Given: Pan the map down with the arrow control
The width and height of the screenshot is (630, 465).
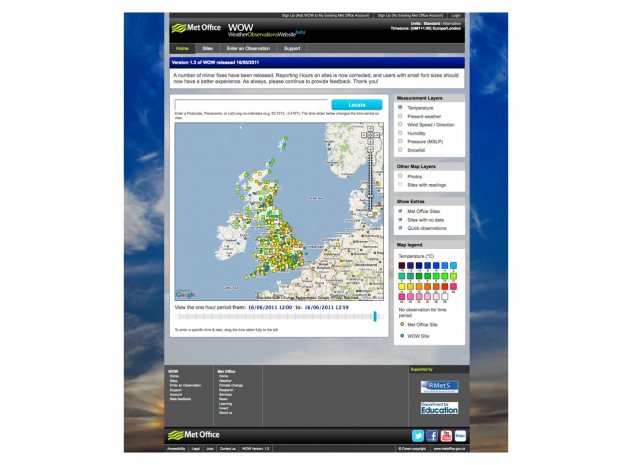Looking at the screenshot, I should coord(370,141).
